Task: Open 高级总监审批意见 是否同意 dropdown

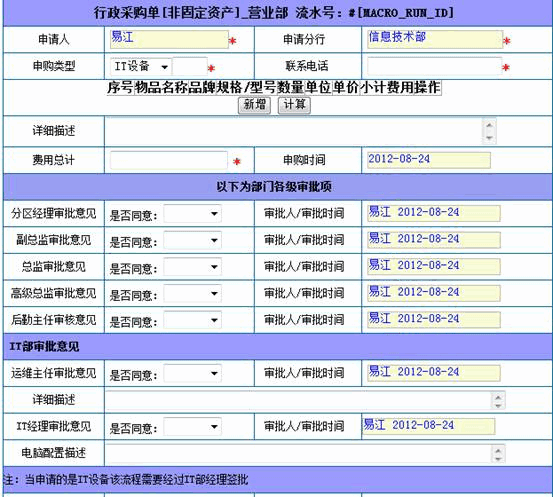Action: (192, 293)
